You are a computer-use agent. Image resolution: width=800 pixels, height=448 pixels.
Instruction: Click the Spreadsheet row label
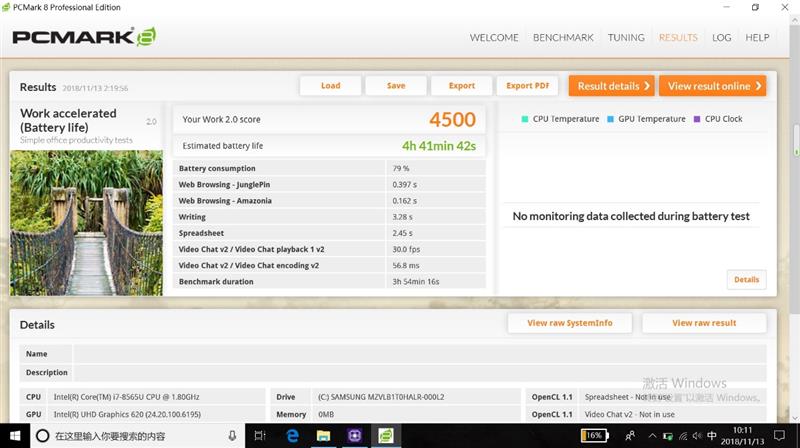point(201,233)
